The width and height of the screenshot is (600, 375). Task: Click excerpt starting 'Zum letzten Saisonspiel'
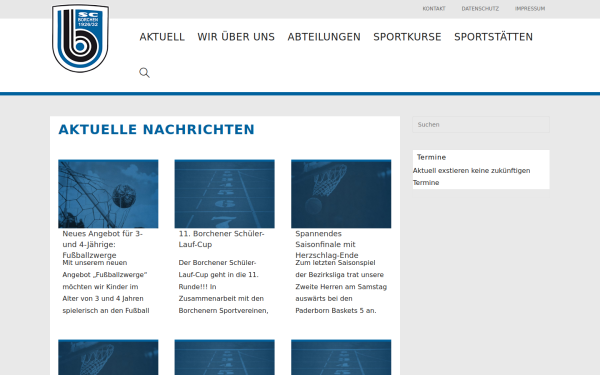pyautogui.click(x=341, y=287)
